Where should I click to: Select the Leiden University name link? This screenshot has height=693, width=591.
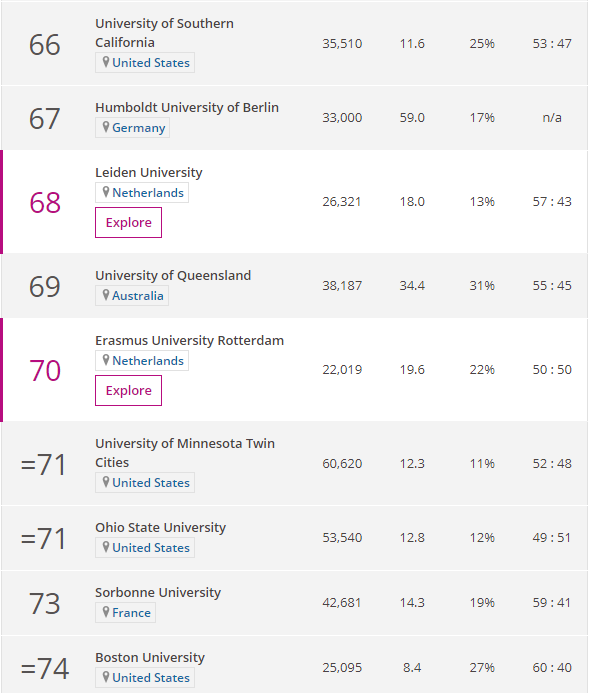click(149, 172)
